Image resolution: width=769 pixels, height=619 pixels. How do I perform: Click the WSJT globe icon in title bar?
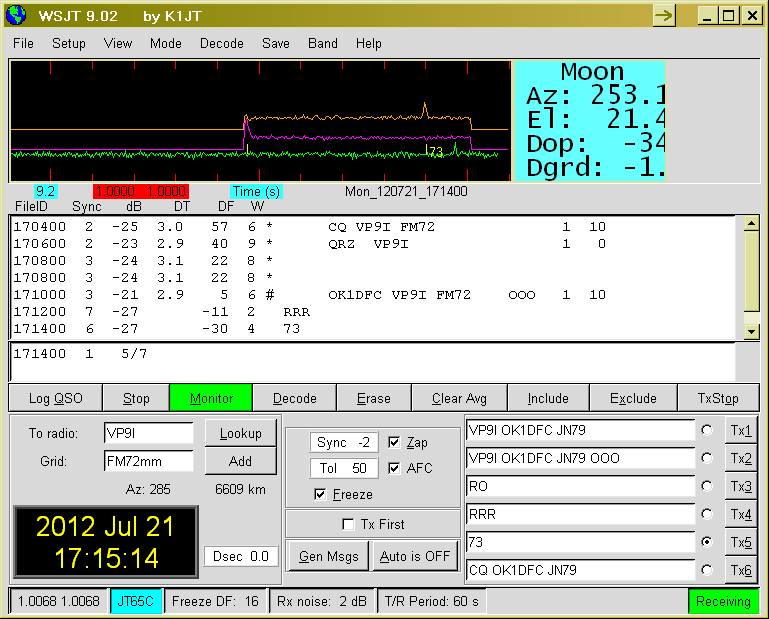(x=16, y=15)
